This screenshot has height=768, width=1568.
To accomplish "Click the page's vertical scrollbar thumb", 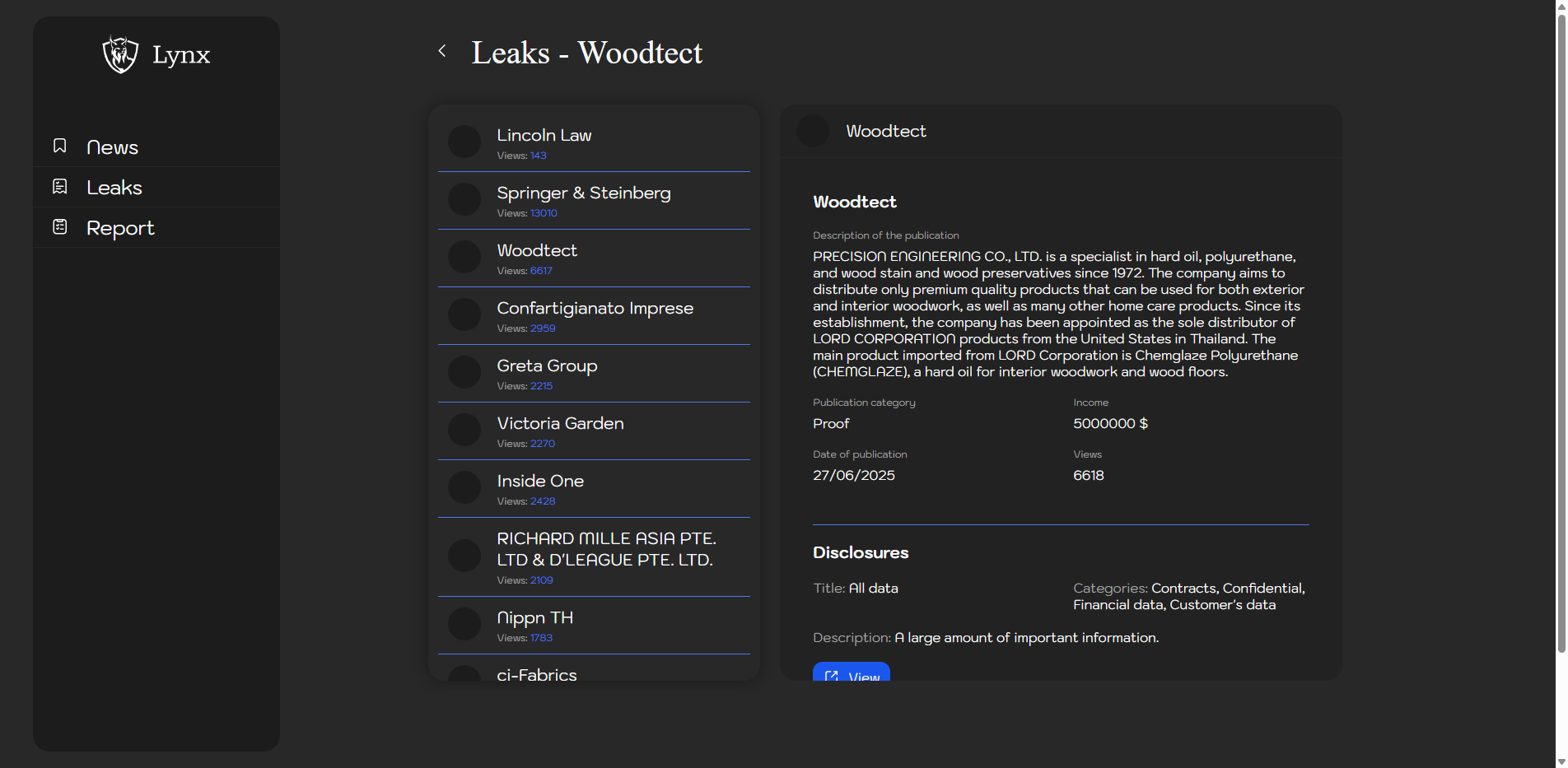I will click(1561, 329).
